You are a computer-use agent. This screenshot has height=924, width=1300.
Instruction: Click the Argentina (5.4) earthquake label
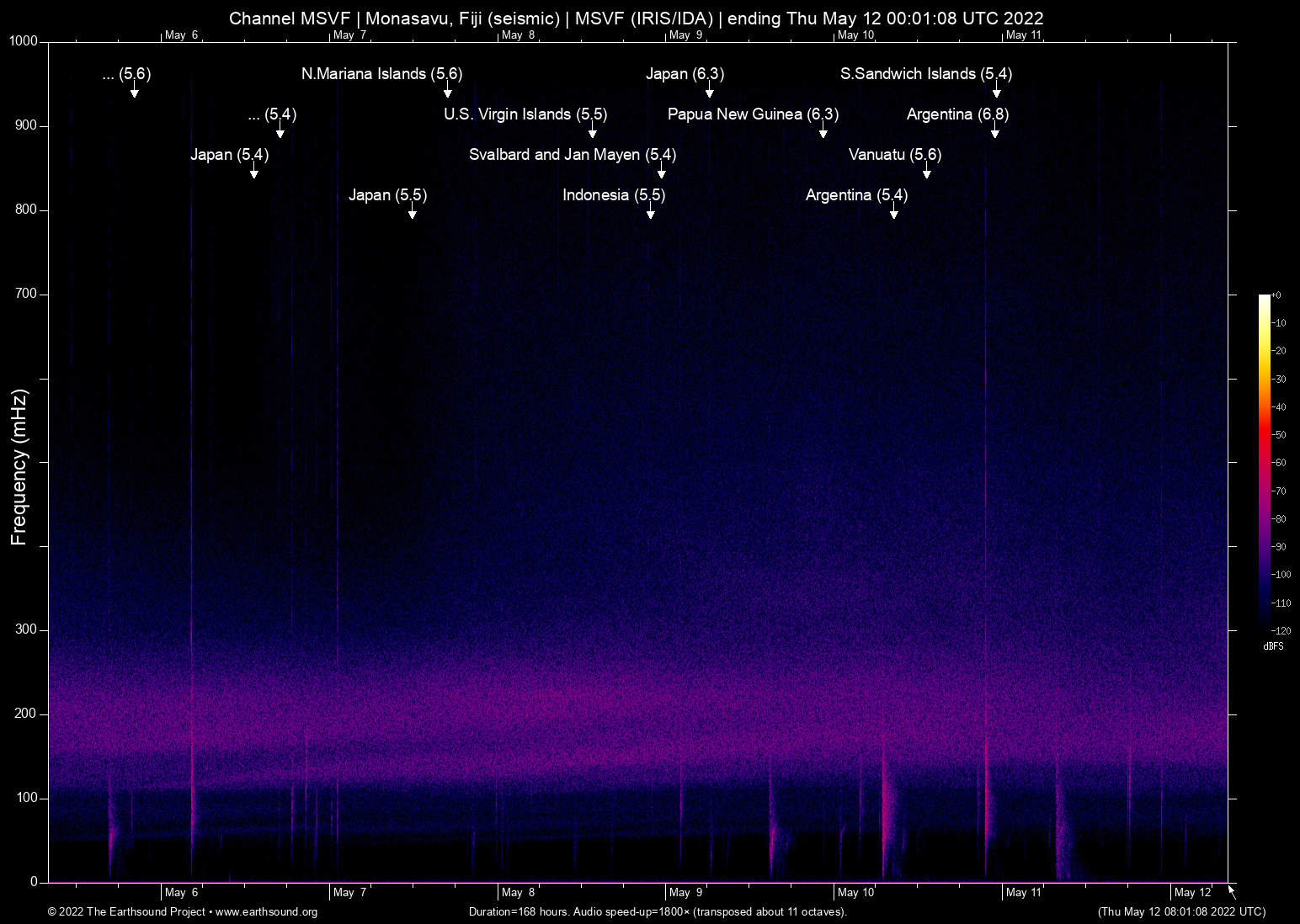(856, 195)
